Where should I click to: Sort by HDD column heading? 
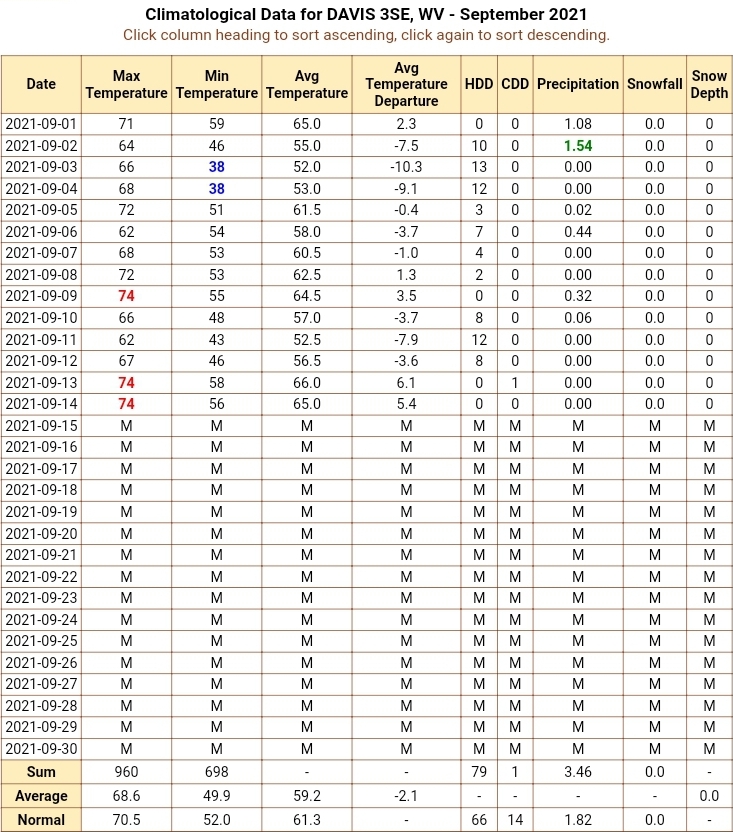tap(479, 84)
